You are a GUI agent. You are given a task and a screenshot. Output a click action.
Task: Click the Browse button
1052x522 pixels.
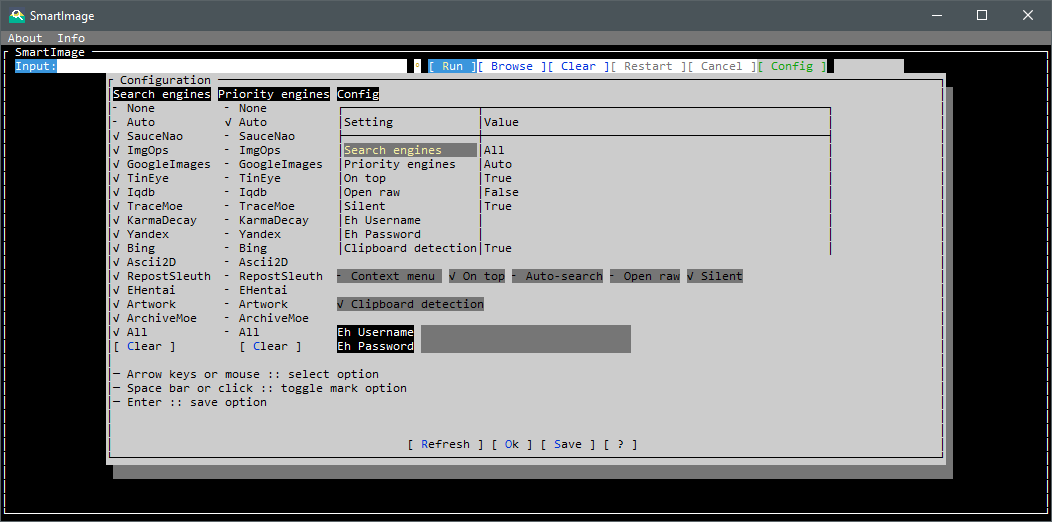click(x=512, y=66)
